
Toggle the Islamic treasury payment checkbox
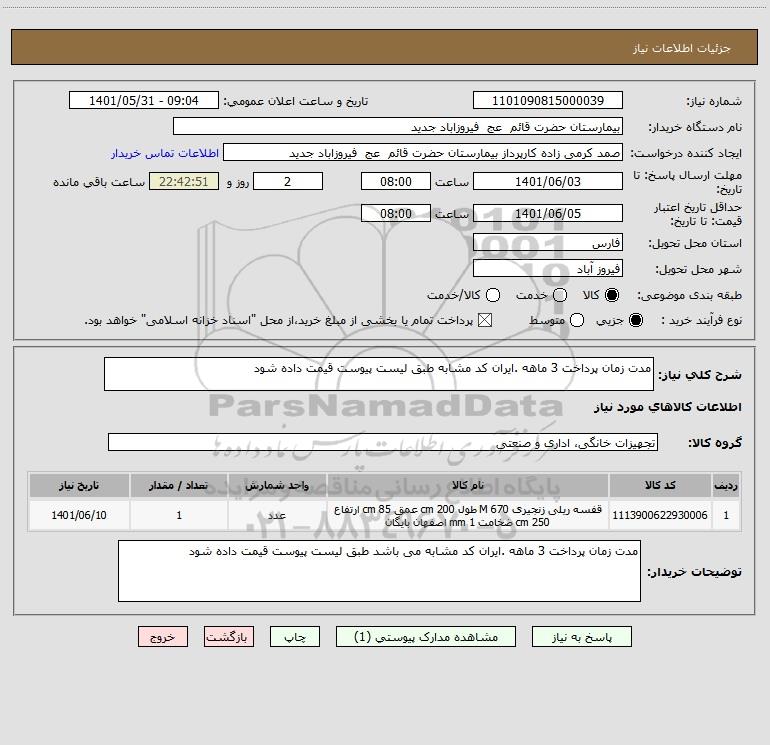tap(485, 320)
